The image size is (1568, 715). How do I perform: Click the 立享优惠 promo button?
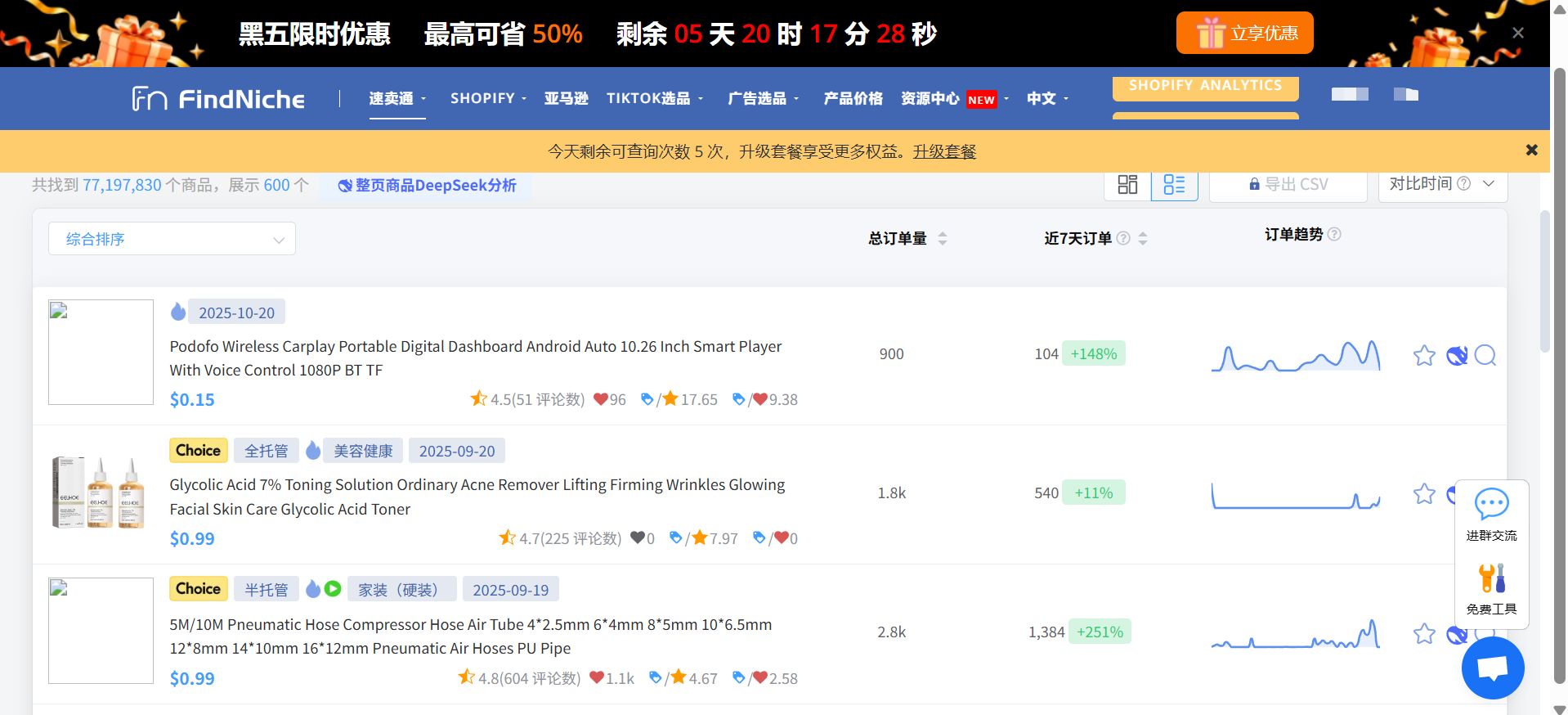coord(1244,33)
